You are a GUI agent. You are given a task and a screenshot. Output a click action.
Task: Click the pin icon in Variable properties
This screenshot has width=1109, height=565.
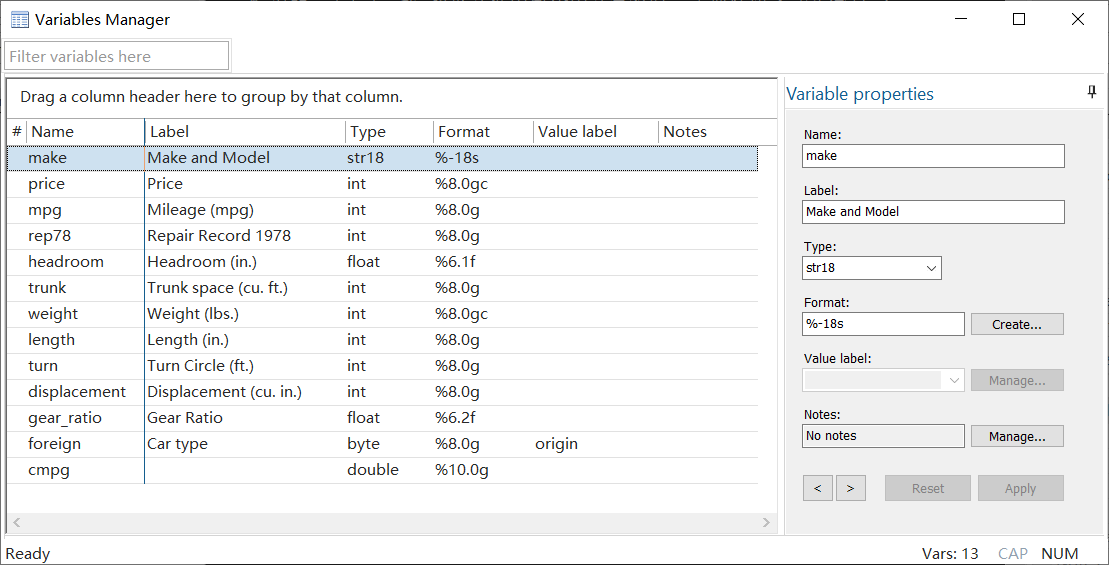(1092, 92)
